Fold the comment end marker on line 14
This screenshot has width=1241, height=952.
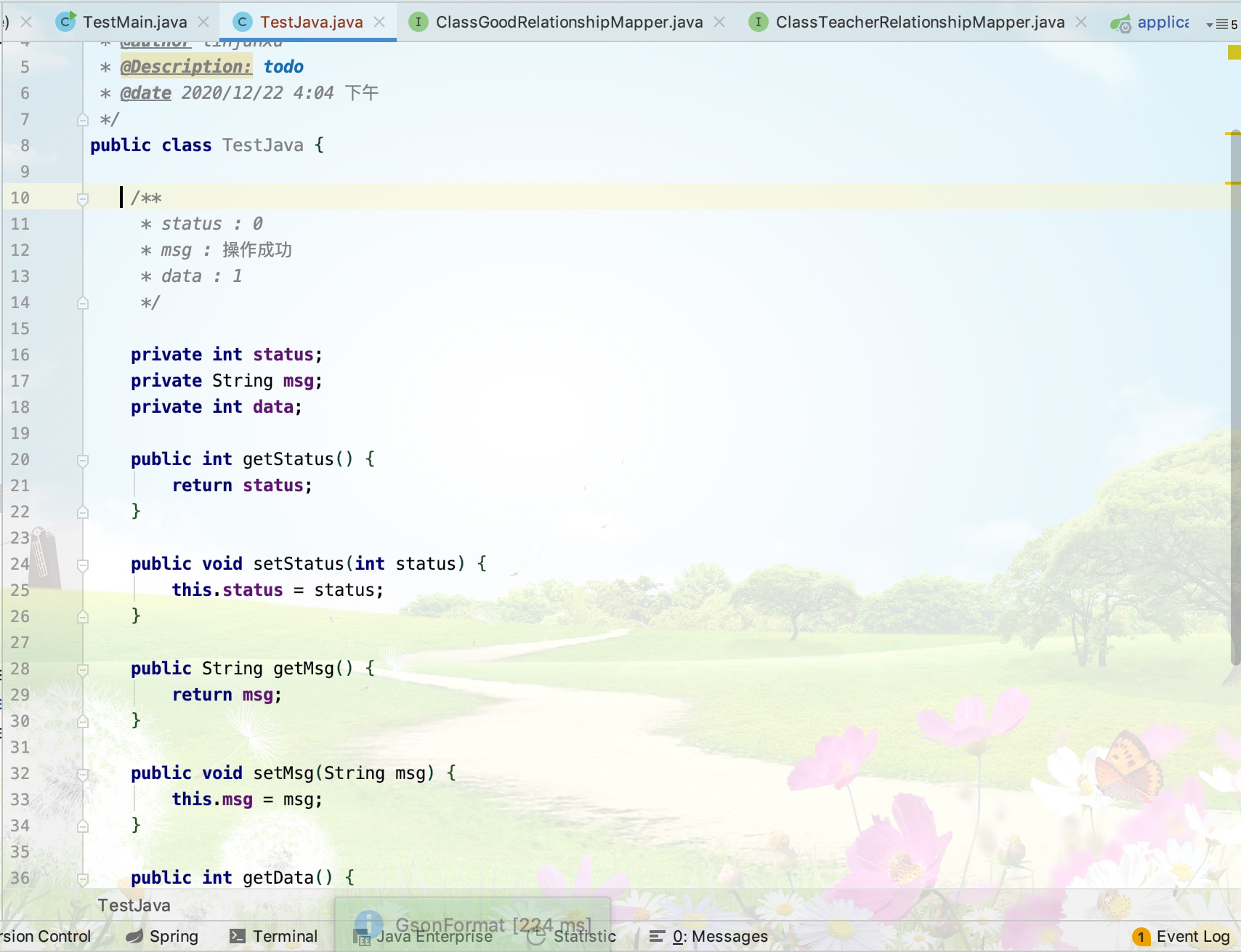[x=83, y=303]
